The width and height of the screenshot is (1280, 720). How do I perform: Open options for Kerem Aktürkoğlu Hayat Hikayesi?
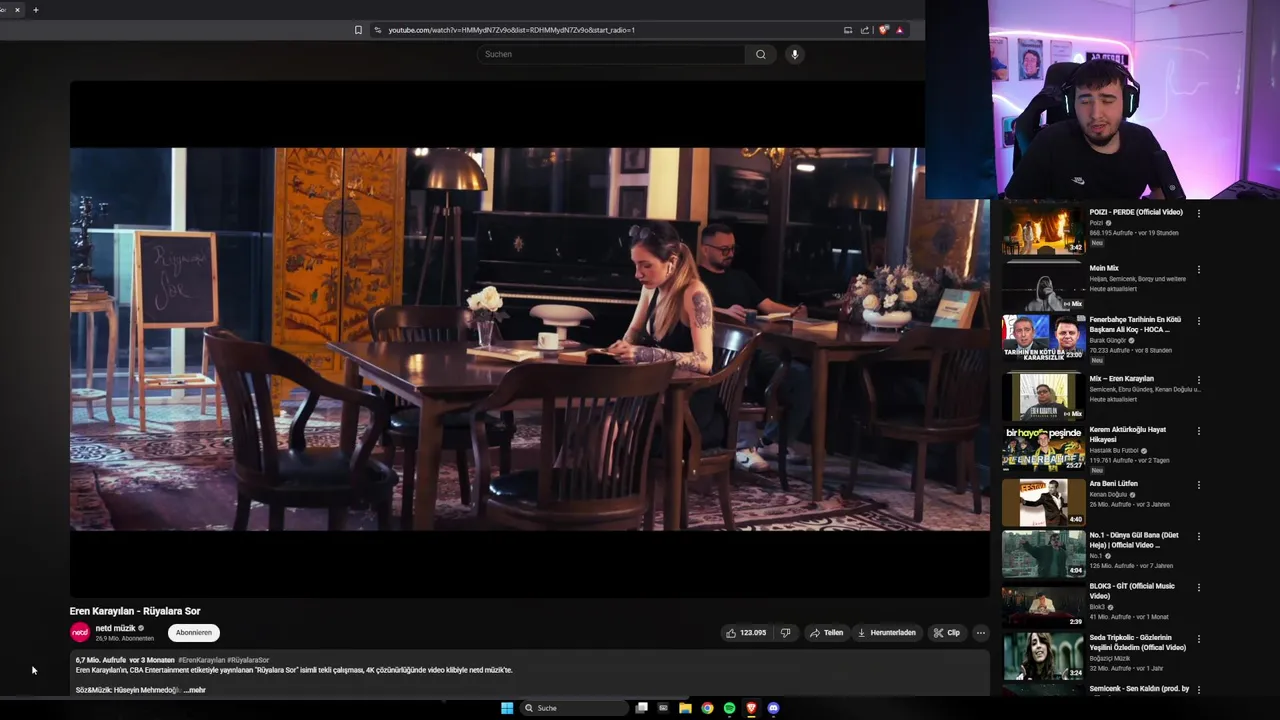coord(1198,431)
